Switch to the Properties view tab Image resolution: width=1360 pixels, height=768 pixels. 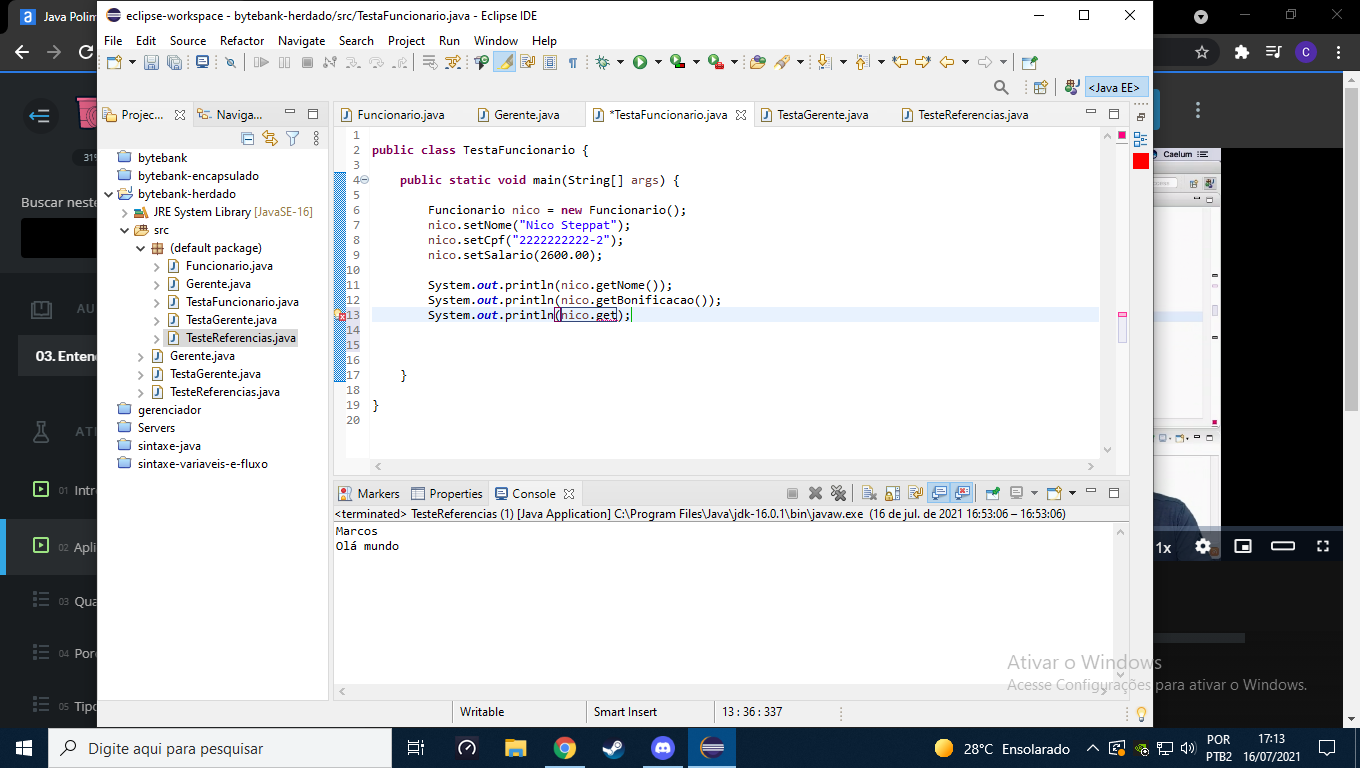pyautogui.click(x=447, y=494)
